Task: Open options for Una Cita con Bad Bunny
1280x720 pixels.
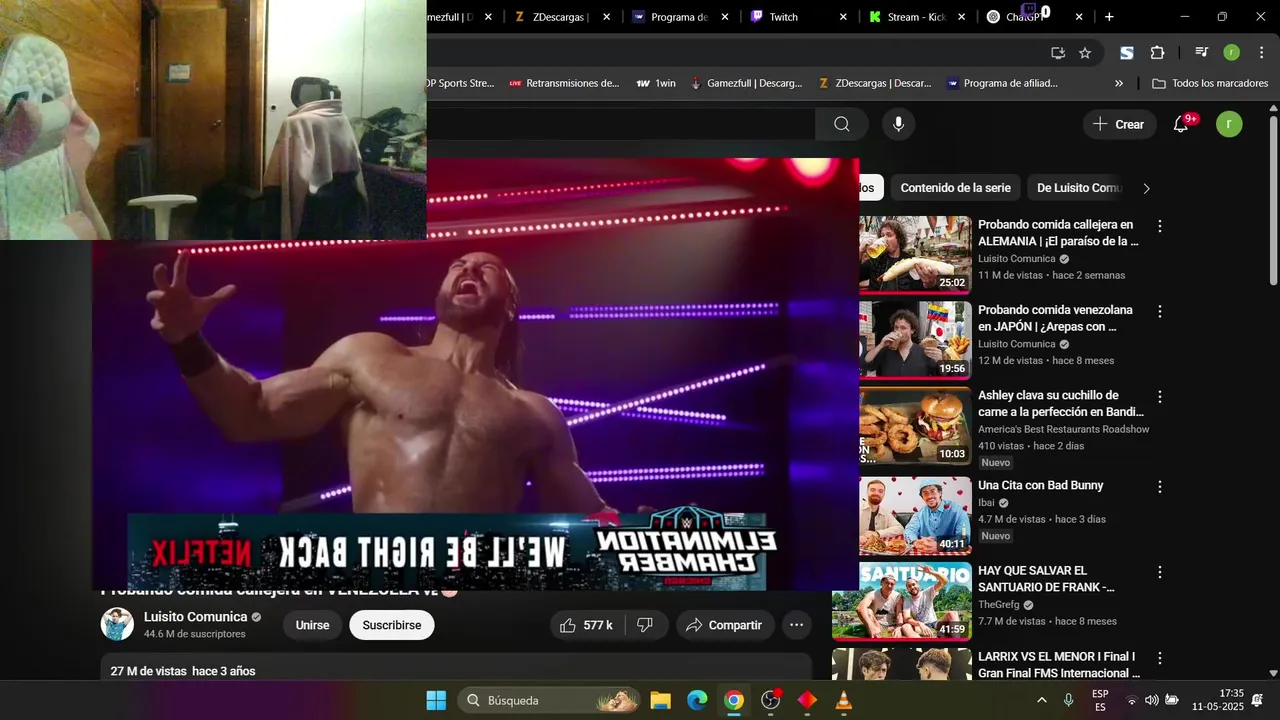Action: coord(1160,487)
